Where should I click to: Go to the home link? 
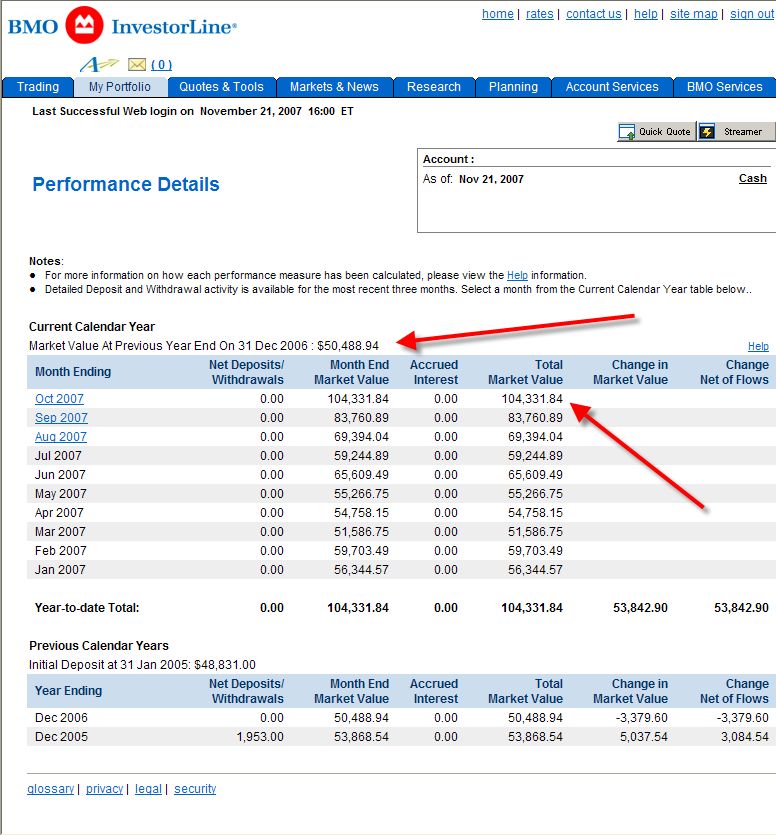497,14
